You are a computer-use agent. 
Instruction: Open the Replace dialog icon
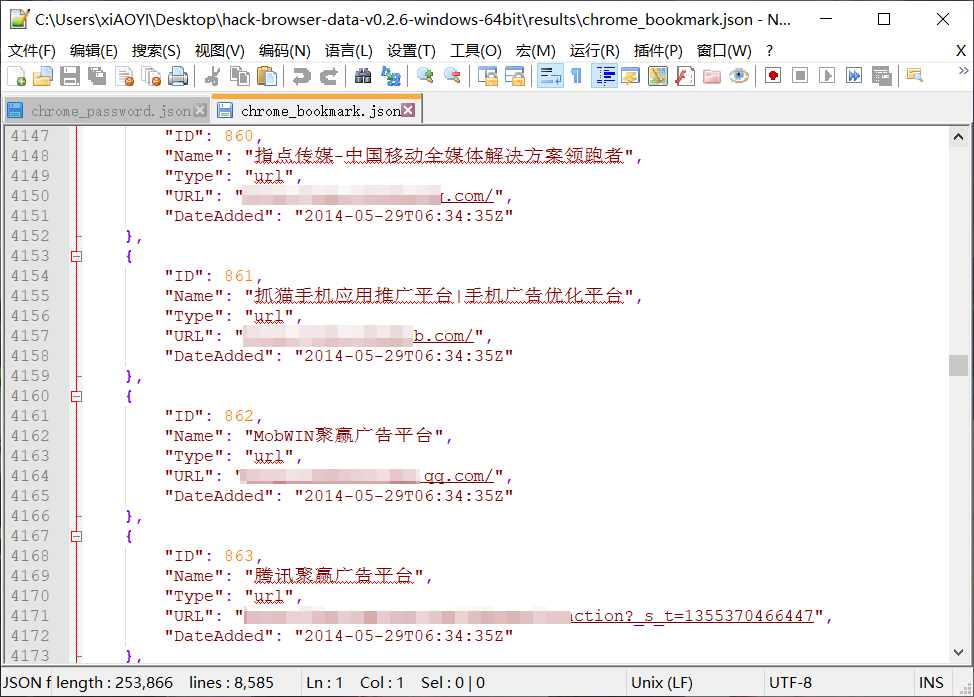coord(390,76)
